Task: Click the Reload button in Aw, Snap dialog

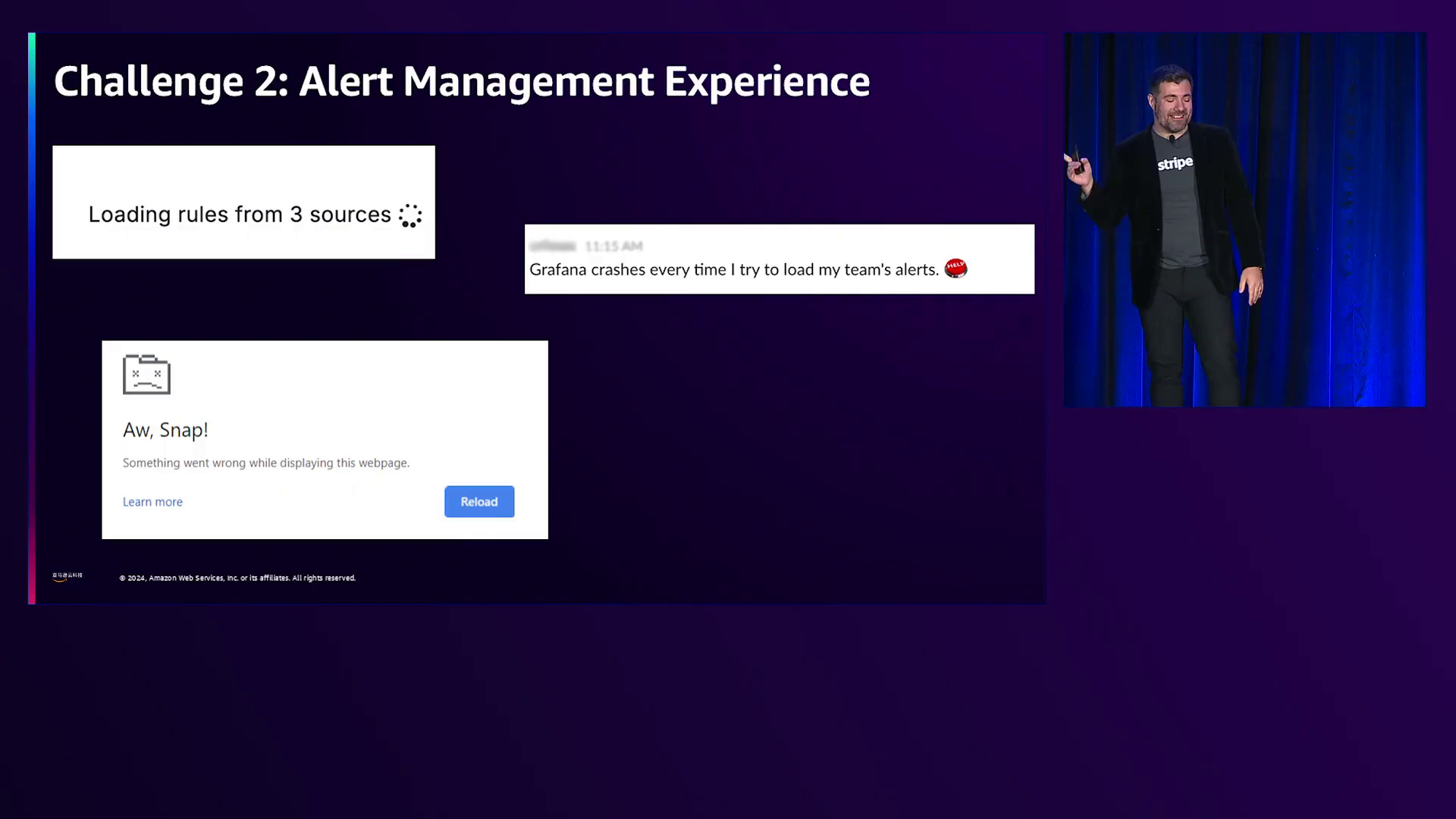Action: (479, 501)
